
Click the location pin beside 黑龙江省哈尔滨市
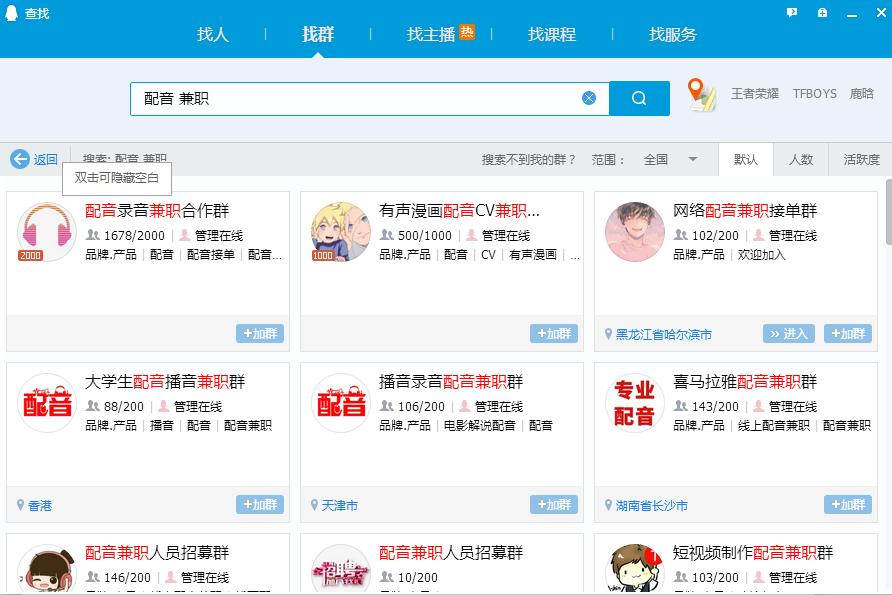[x=609, y=334]
